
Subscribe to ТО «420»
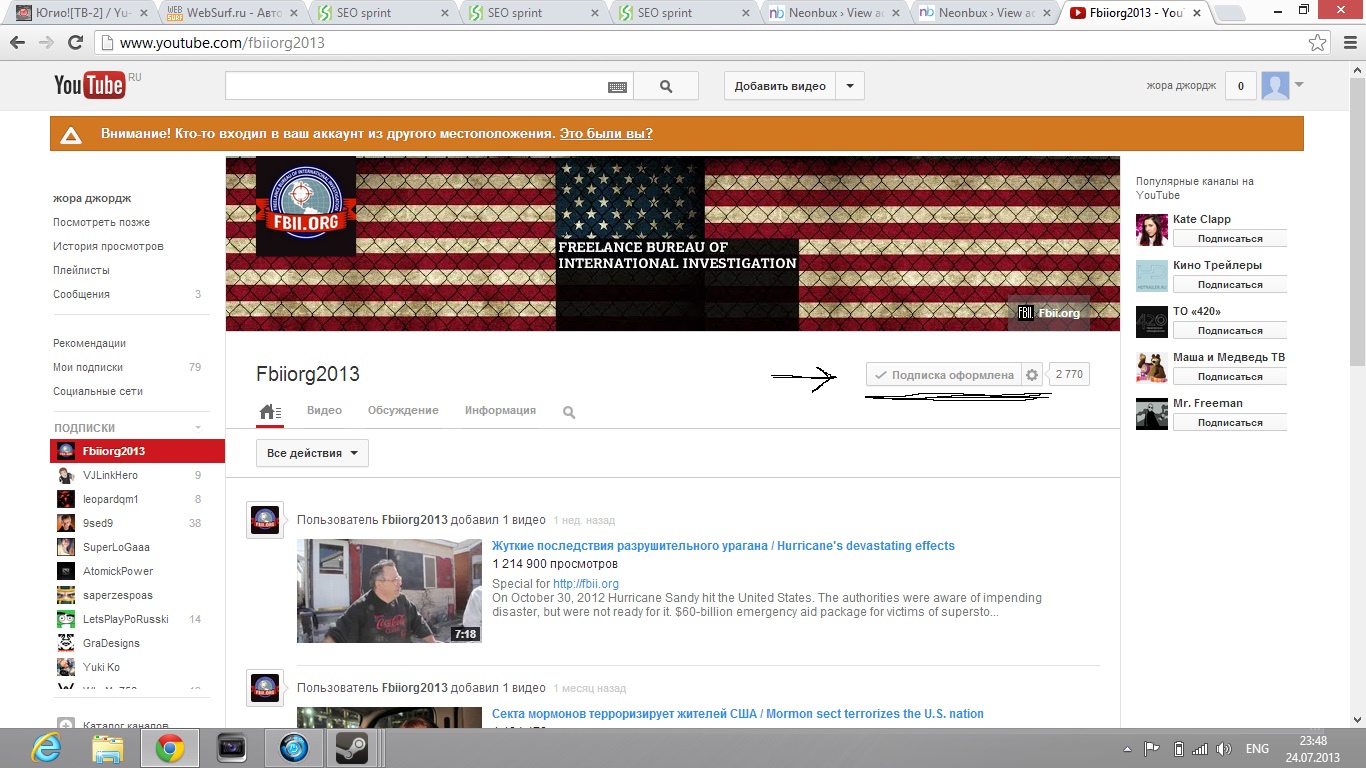click(x=1230, y=331)
